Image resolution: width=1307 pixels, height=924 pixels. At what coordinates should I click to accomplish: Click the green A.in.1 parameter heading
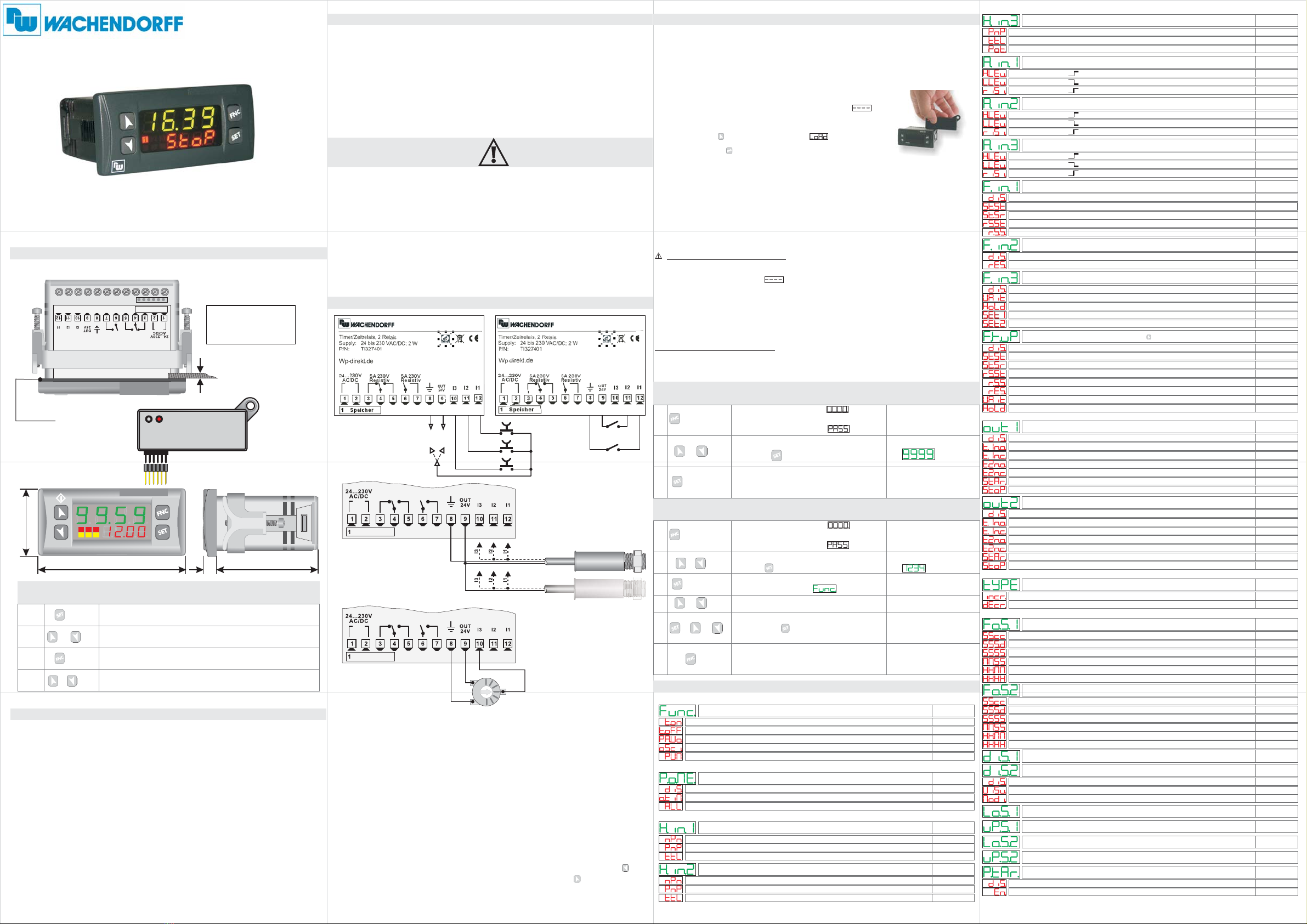[1001, 62]
